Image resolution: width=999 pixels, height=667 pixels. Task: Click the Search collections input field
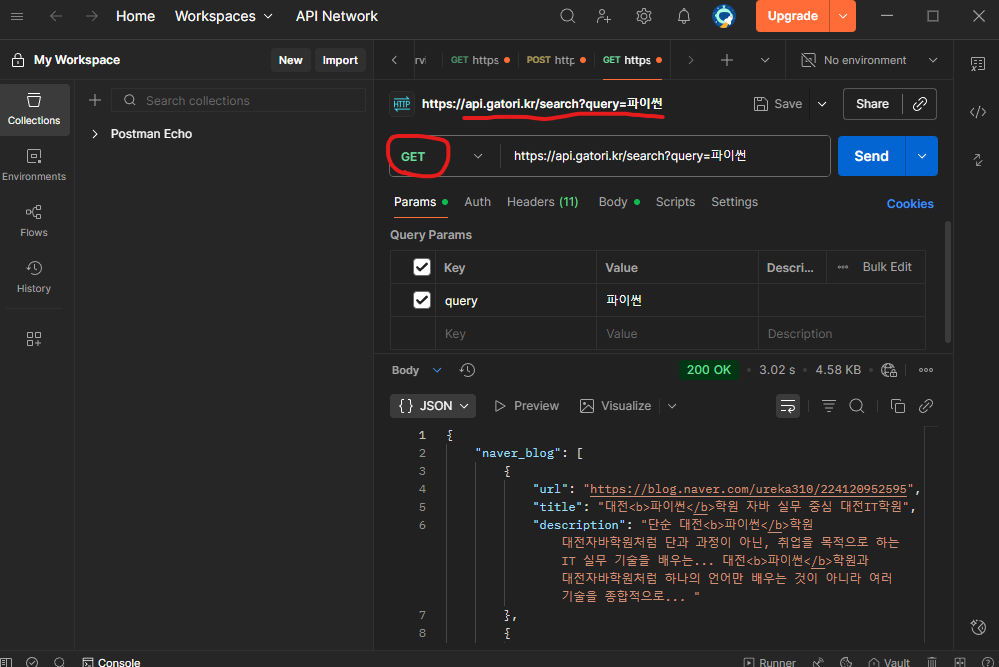click(240, 100)
